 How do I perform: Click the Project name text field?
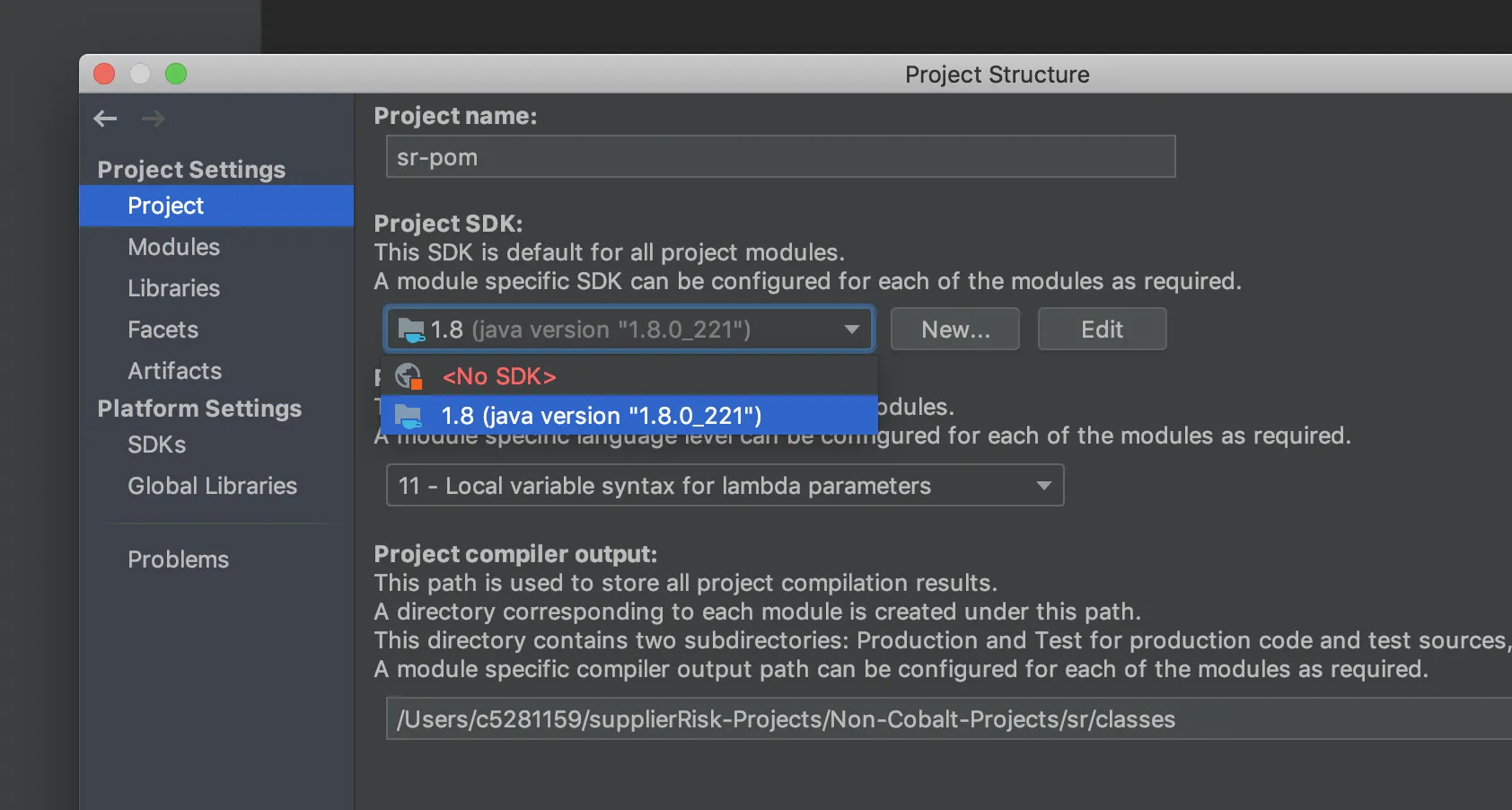[780, 157]
